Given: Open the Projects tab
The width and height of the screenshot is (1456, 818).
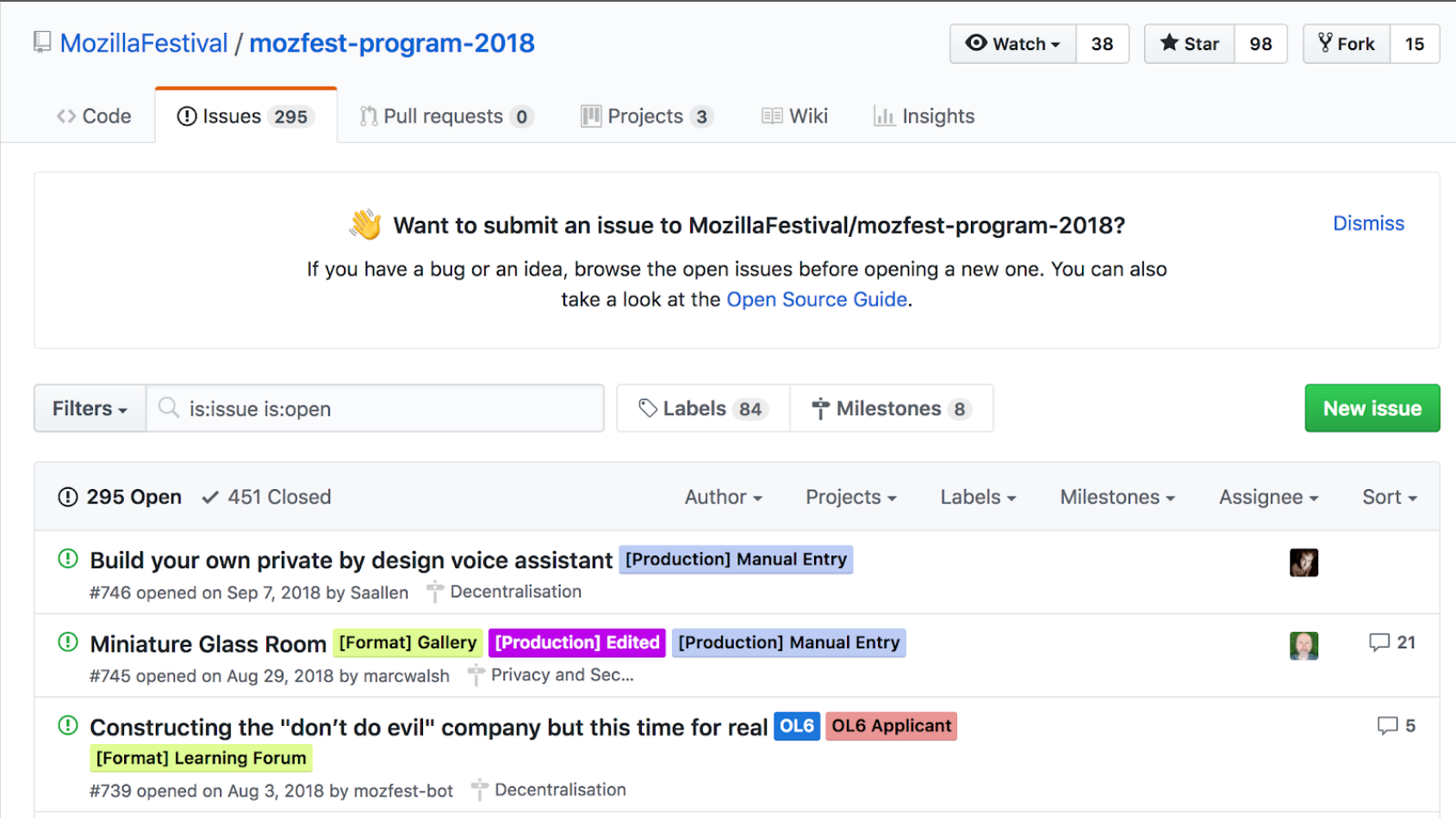Looking at the screenshot, I should pos(647,116).
